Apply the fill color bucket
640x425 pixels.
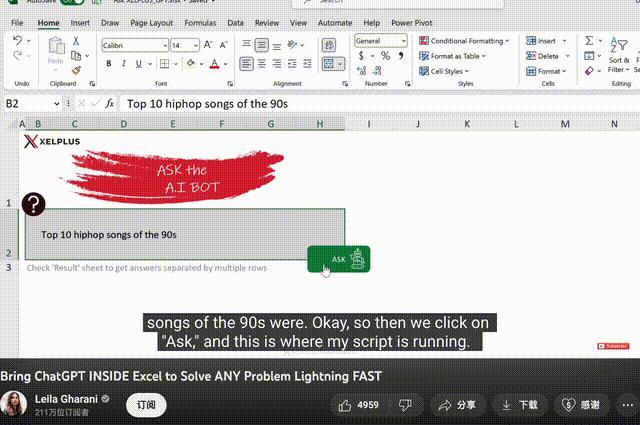[x=191, y=63]
